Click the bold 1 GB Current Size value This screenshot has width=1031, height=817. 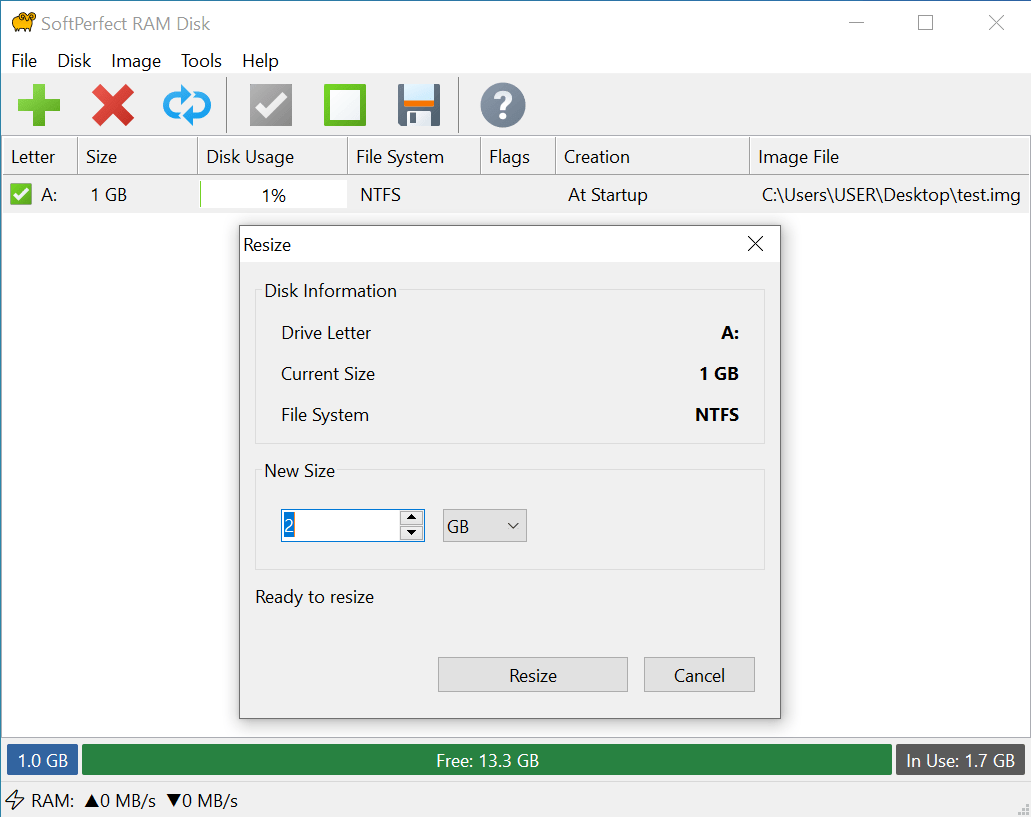[719, 374]
